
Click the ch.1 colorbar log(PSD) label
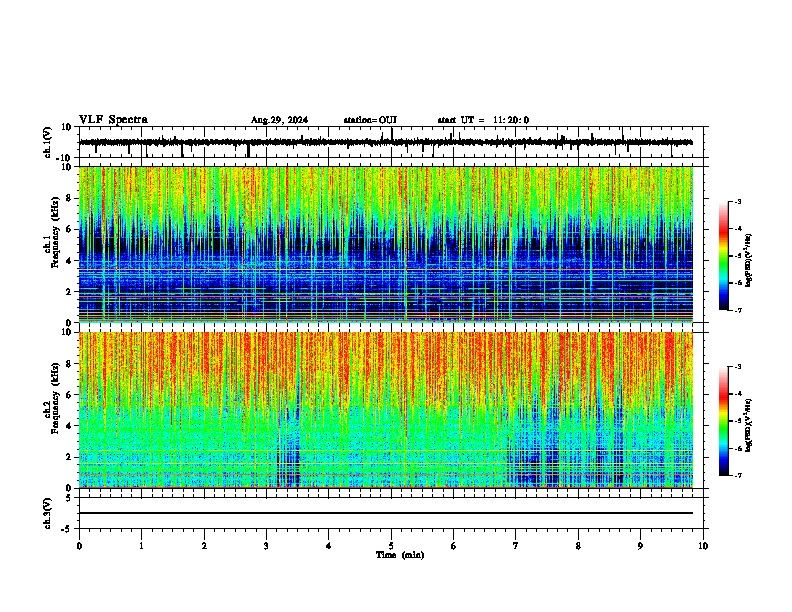[749, 261]
